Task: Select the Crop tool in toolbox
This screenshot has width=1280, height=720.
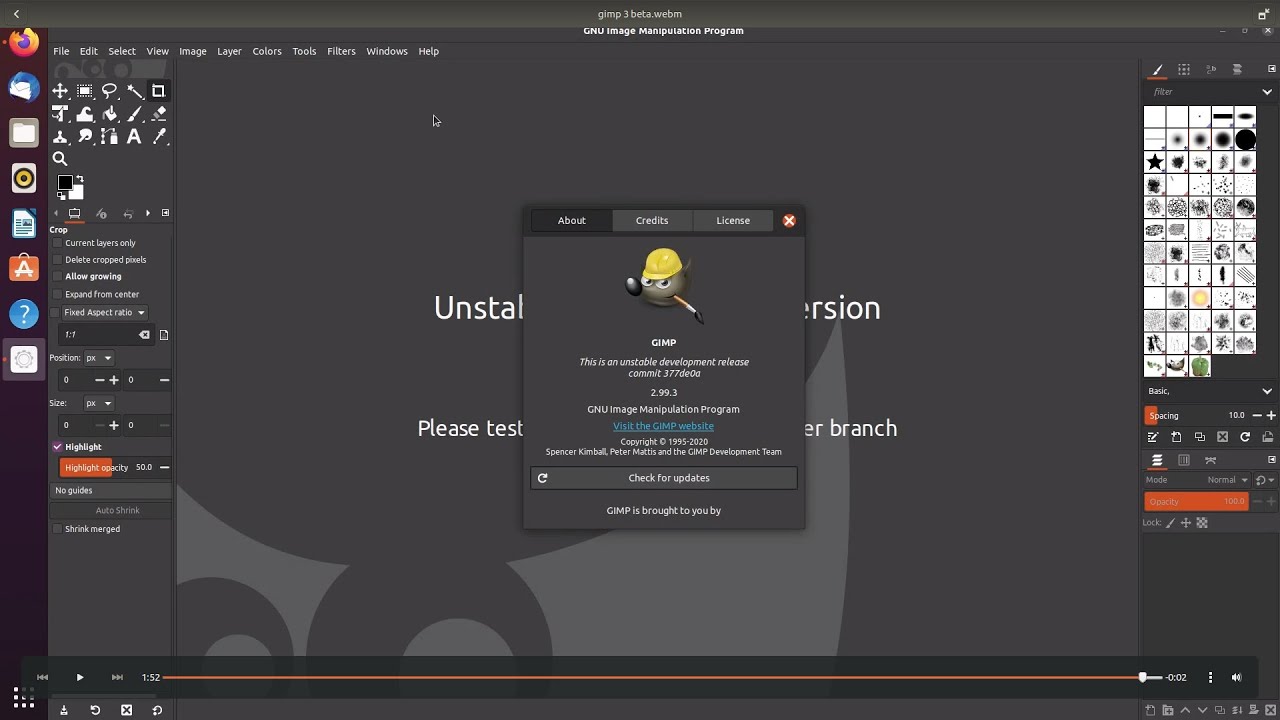Action: coord(158,91)
